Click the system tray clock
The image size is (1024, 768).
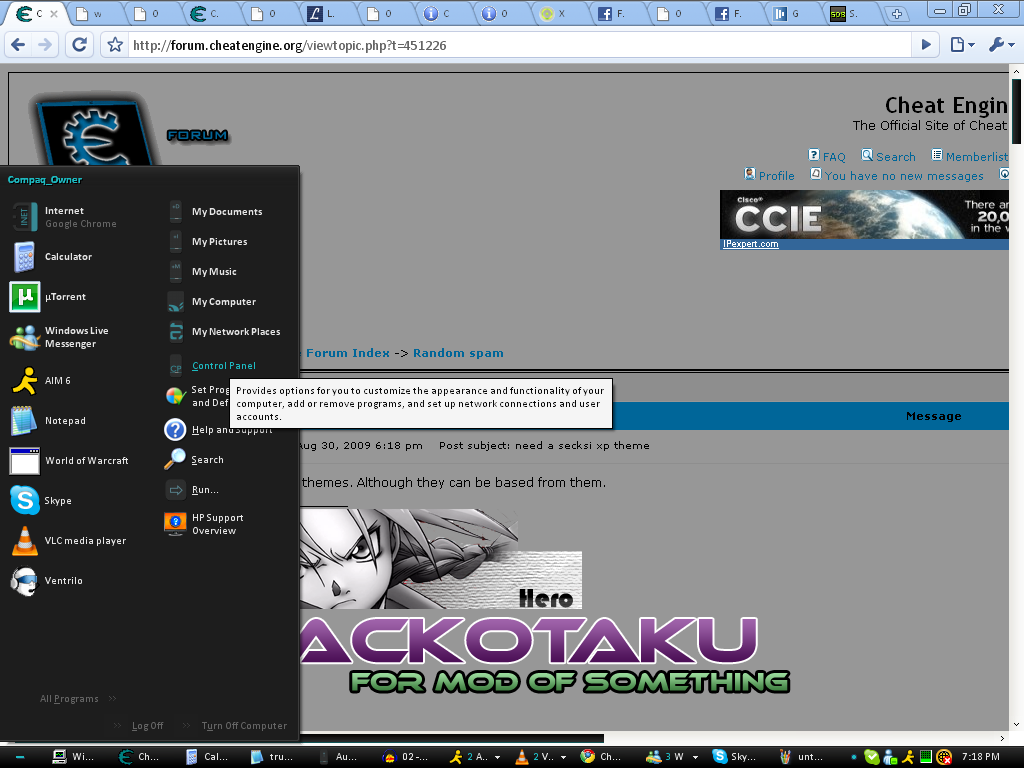click(x=980, y=756)
